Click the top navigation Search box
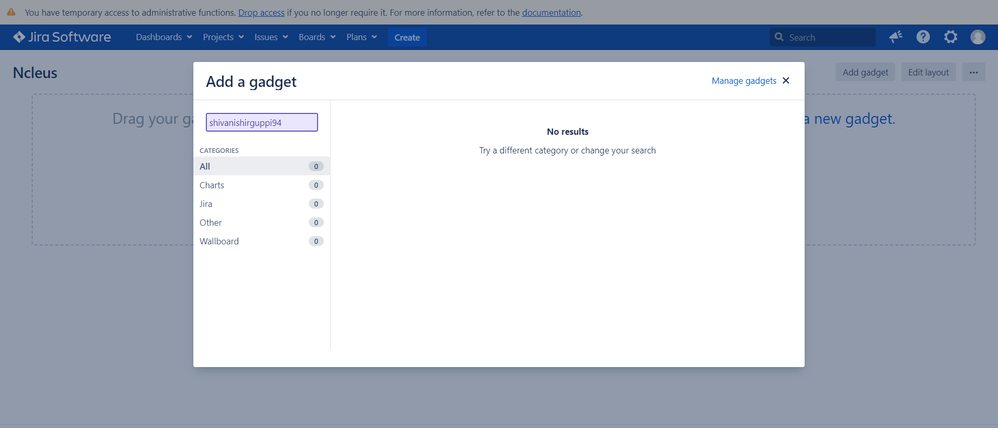 [x=822, y=37]
